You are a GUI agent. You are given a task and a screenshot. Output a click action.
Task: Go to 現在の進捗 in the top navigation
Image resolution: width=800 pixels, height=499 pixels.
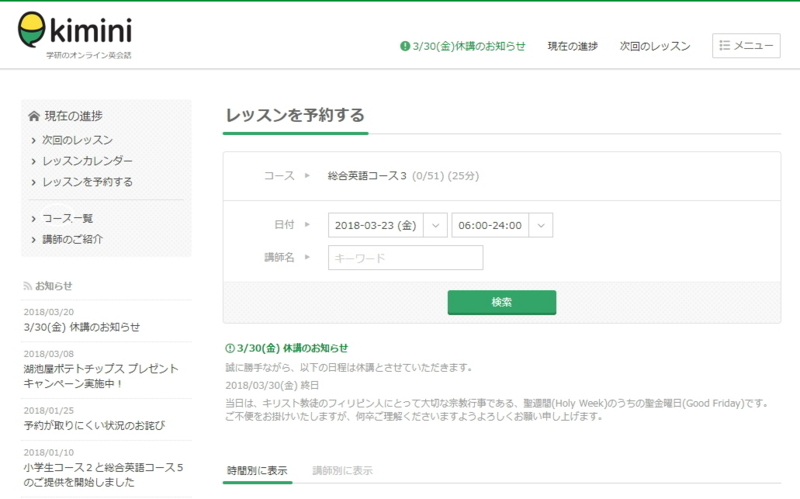(572, 46)
